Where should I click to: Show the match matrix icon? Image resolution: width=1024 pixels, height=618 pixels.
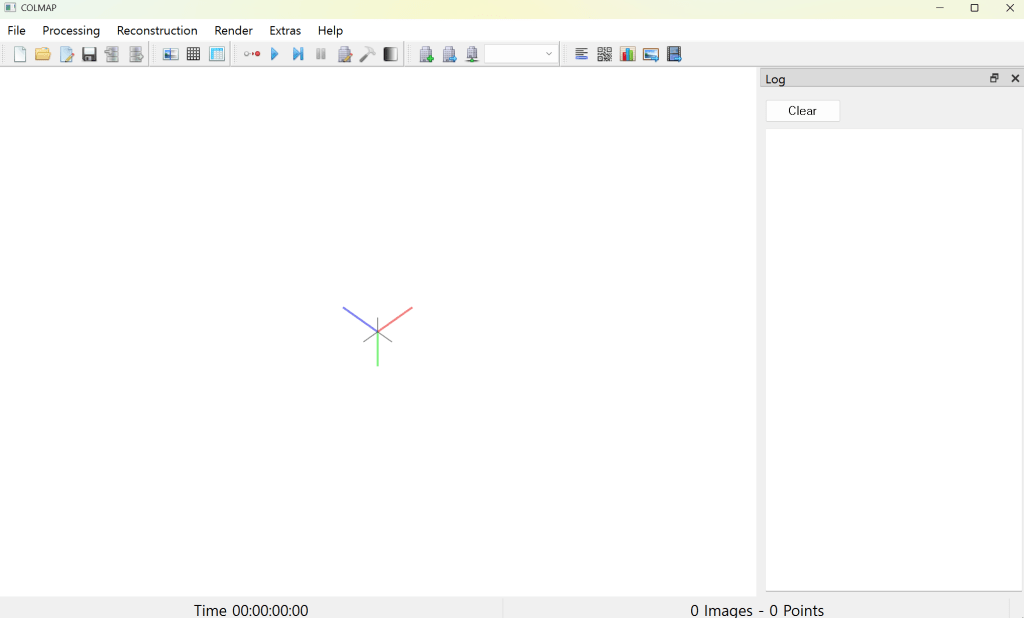(604, 54)
